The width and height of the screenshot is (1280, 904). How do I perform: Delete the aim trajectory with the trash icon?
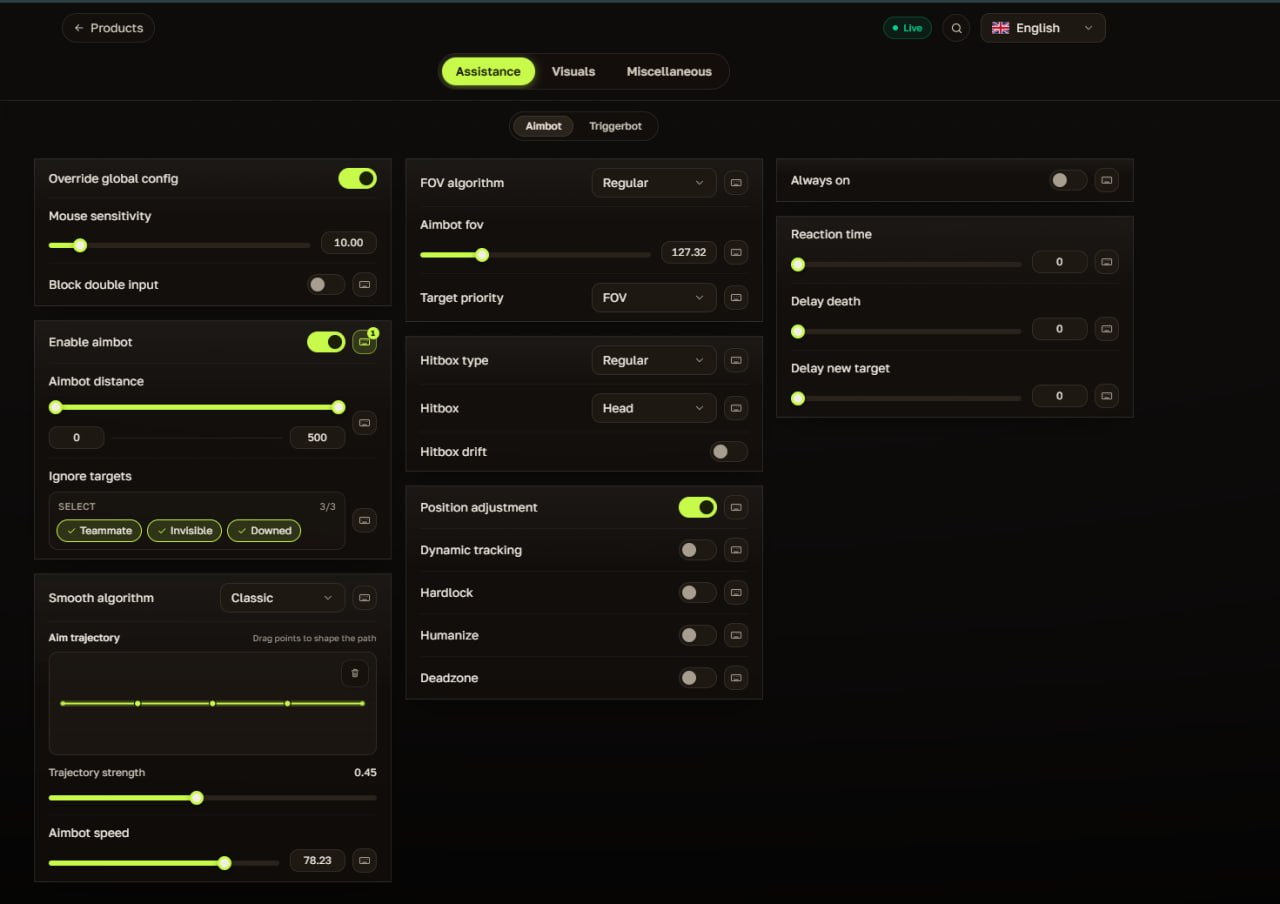(355, 673)
